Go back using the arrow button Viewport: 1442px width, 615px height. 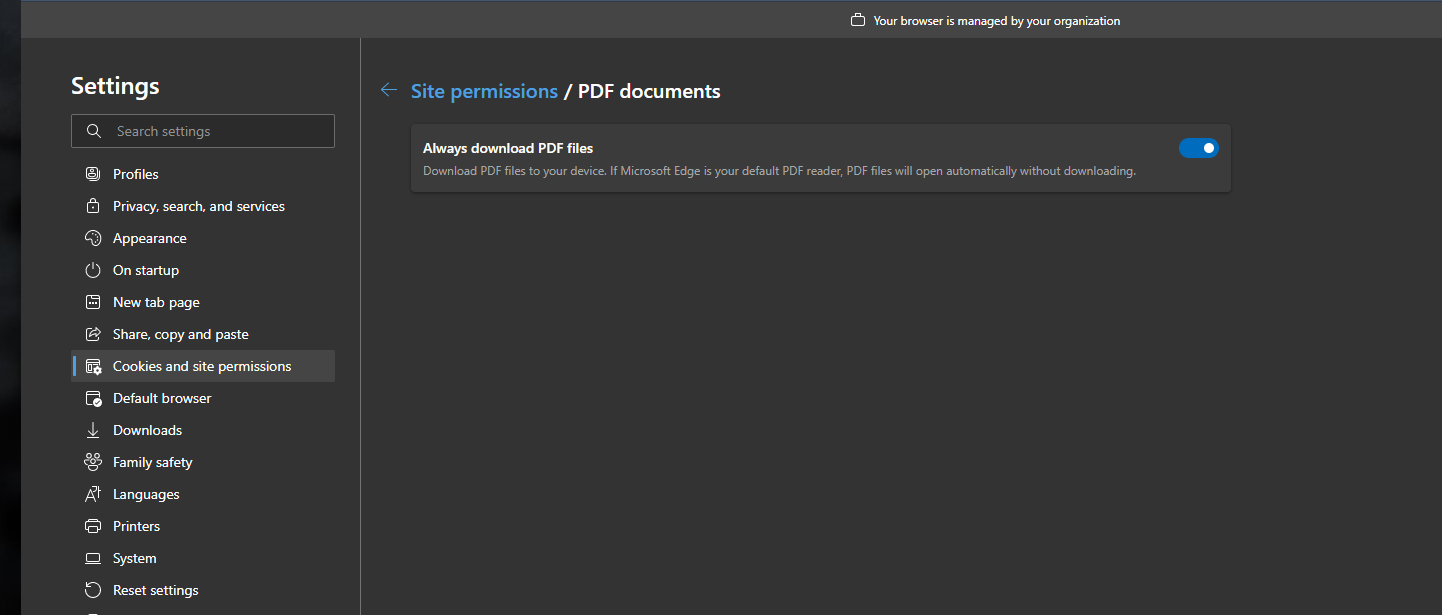[x=389, y=91]
